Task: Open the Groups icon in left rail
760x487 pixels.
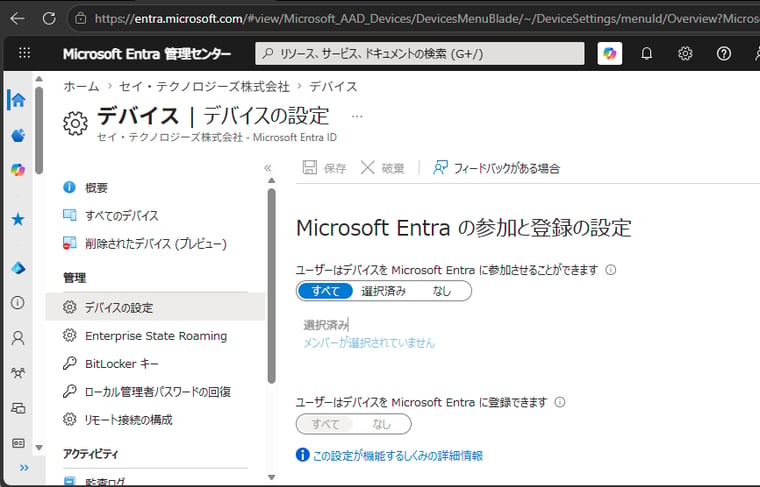Action: click(18, 373)
